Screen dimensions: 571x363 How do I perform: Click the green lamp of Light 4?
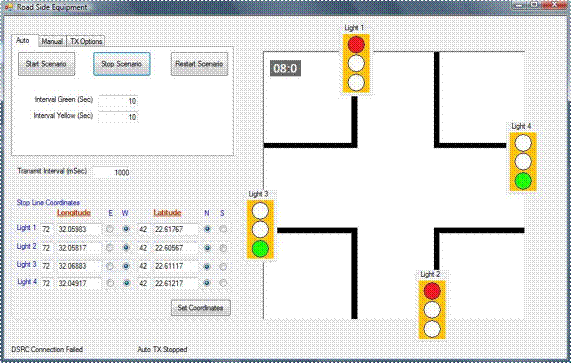[x=523, y=181]
